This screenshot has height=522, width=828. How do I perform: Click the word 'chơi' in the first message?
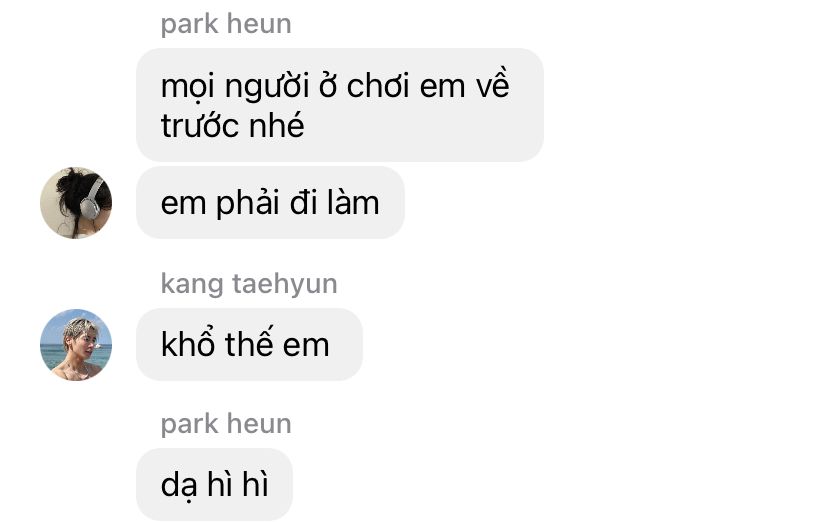pyautogui.click(x=378, y=86)
